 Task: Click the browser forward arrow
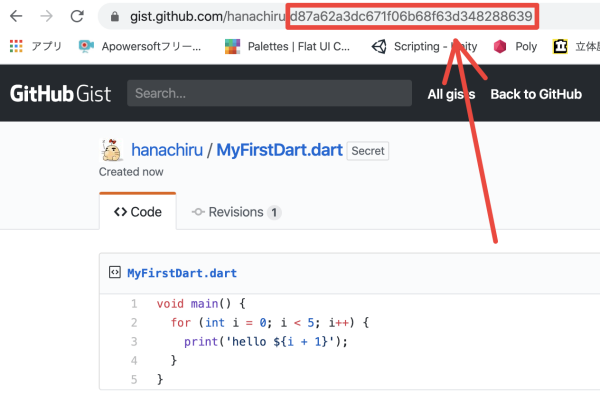[x=47, y=16]
